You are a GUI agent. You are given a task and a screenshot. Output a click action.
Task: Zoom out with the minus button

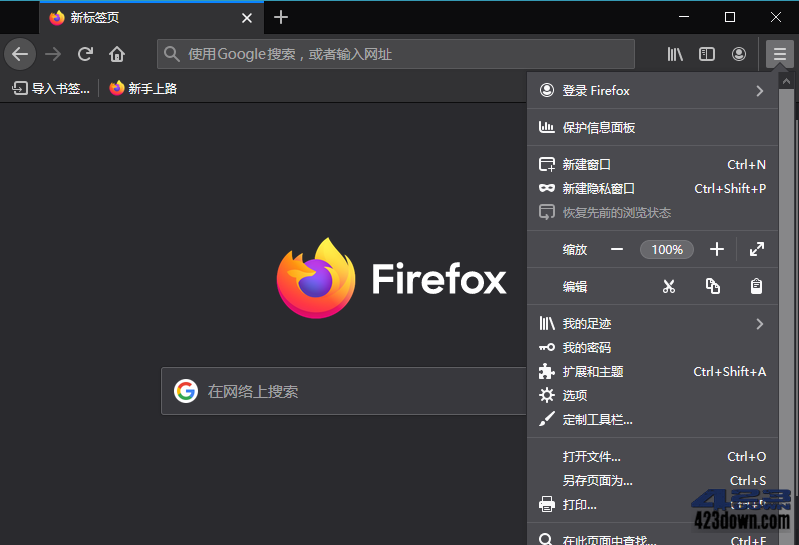click(617, 249)
